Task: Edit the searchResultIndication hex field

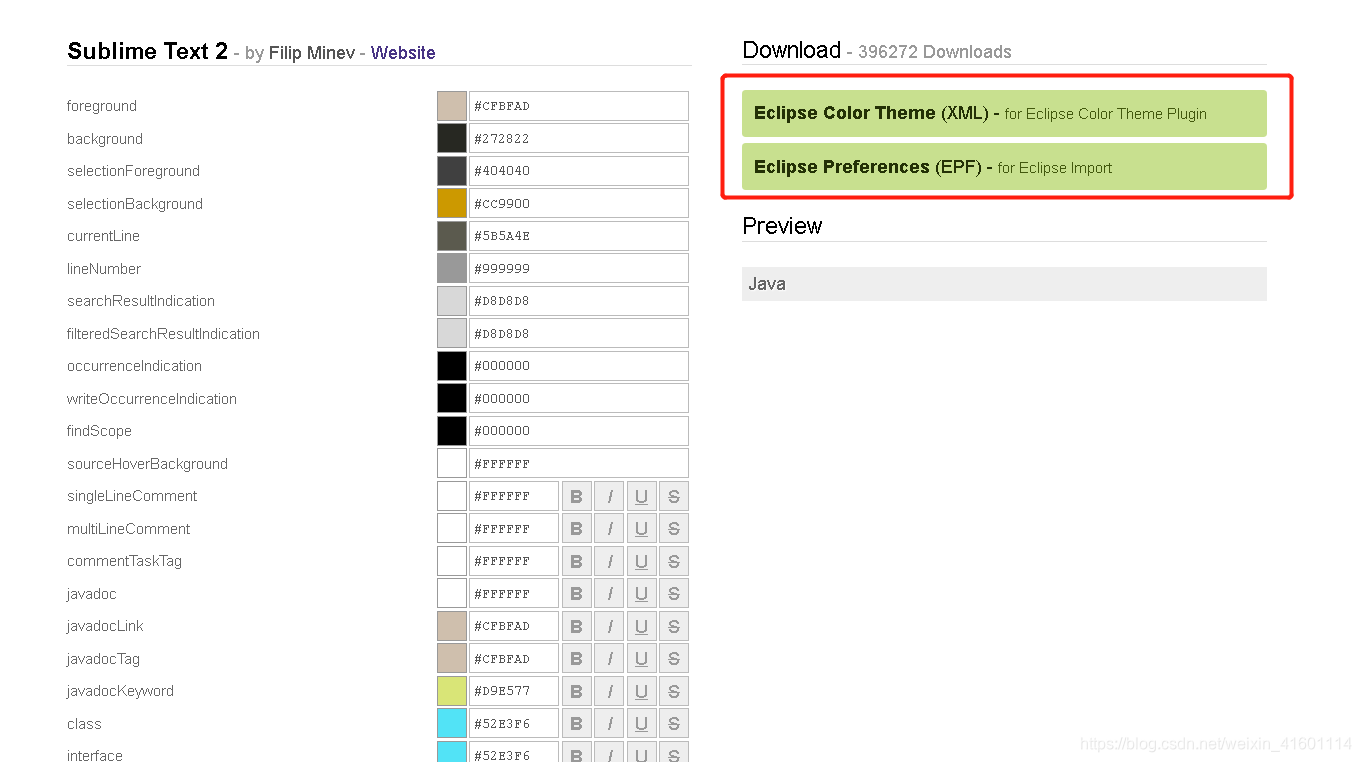Action: [579, 301]
